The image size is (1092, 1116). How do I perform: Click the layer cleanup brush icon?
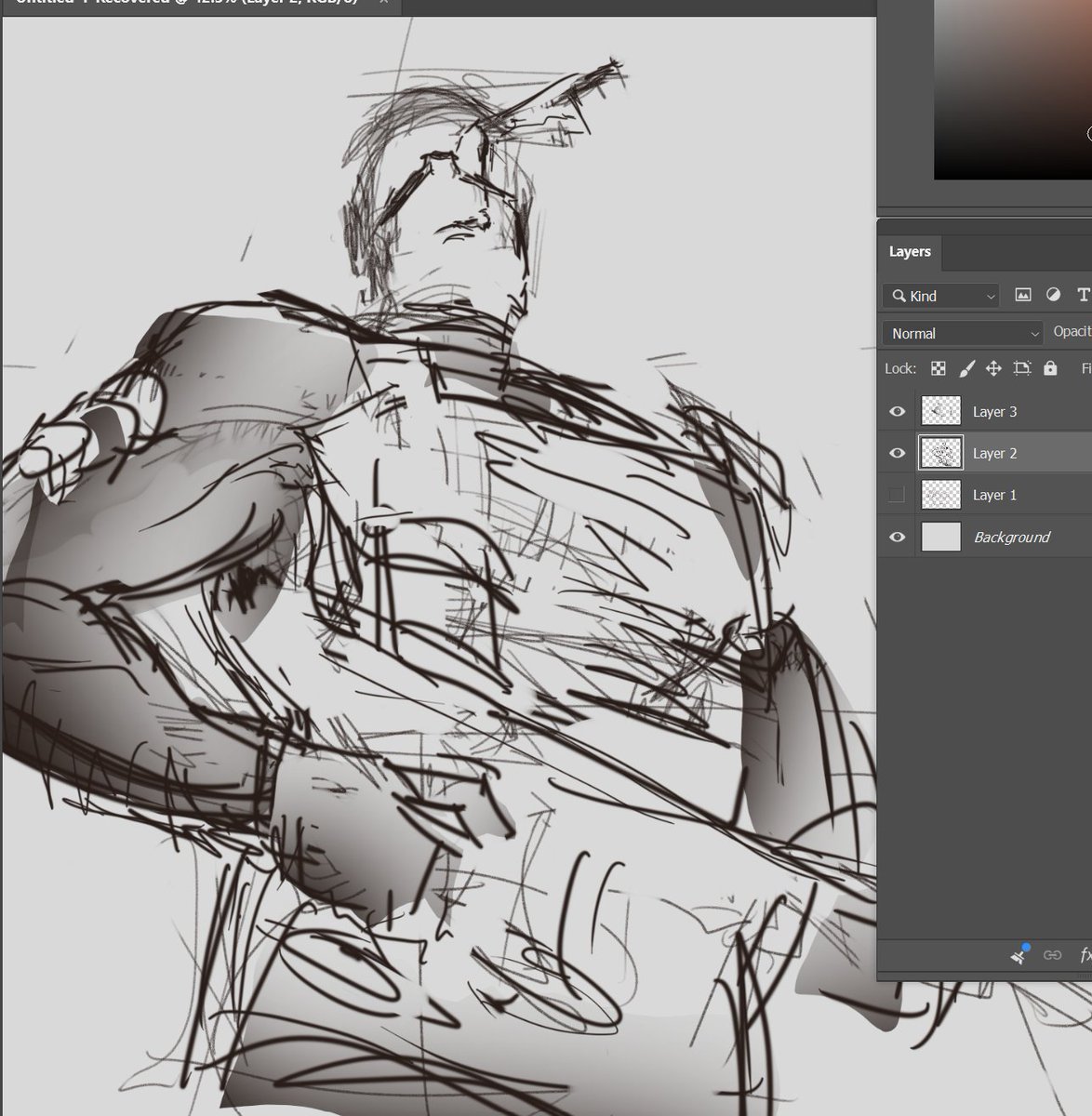(1021, 954)
